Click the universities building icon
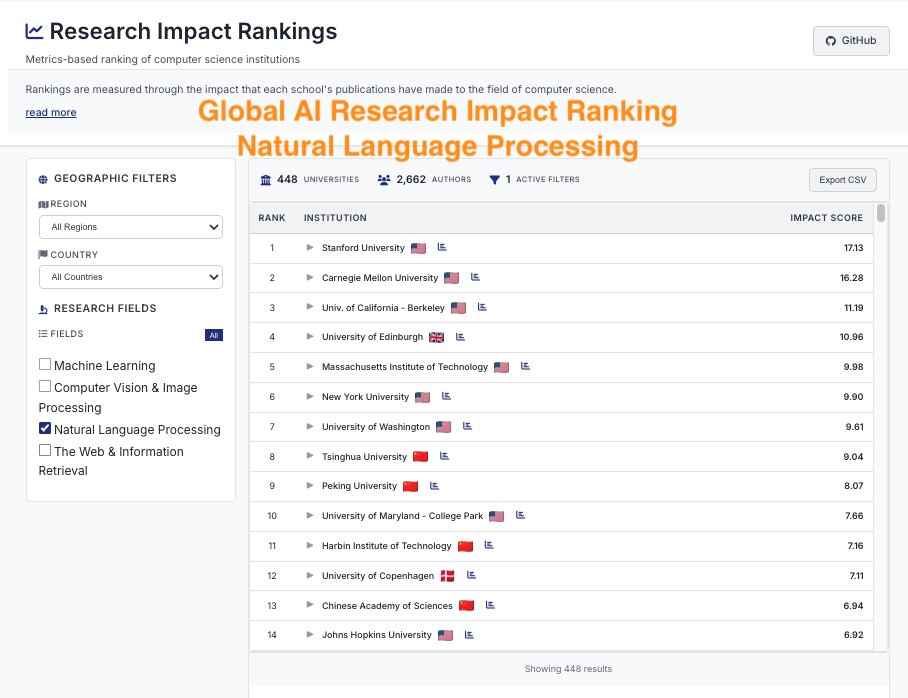 coord(266,180)
